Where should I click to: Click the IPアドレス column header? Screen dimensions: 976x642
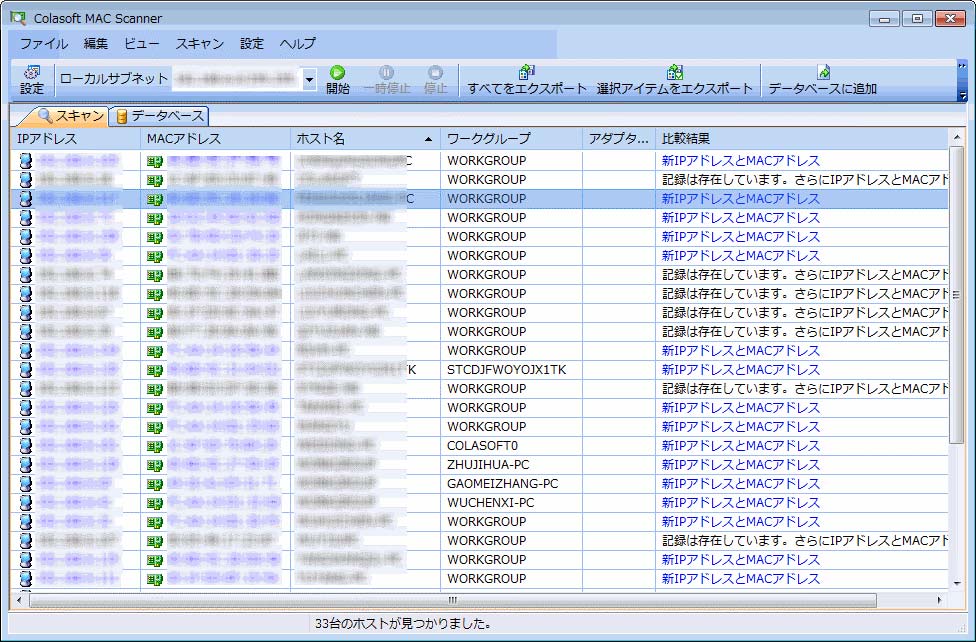75,139
